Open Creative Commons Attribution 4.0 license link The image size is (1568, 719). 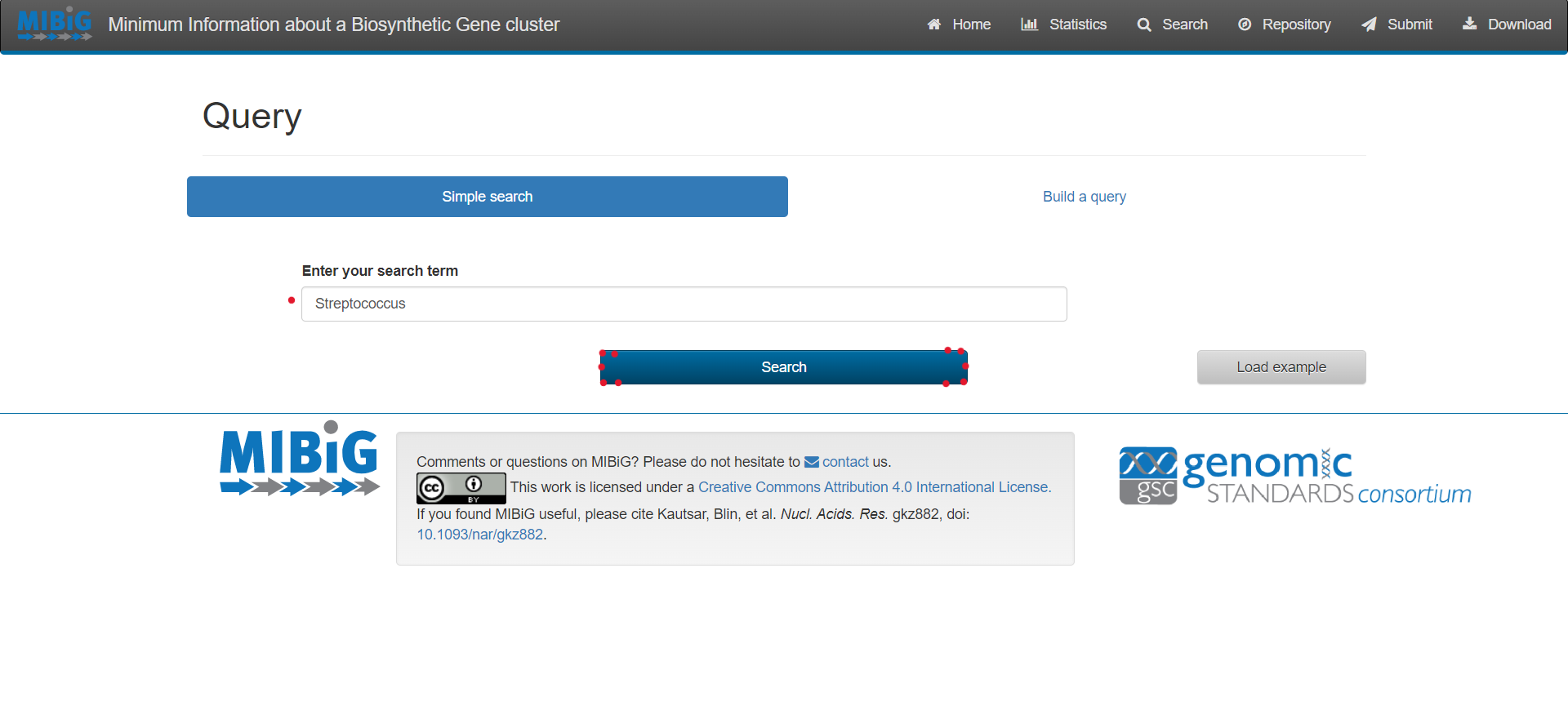(x=875, y=487)
